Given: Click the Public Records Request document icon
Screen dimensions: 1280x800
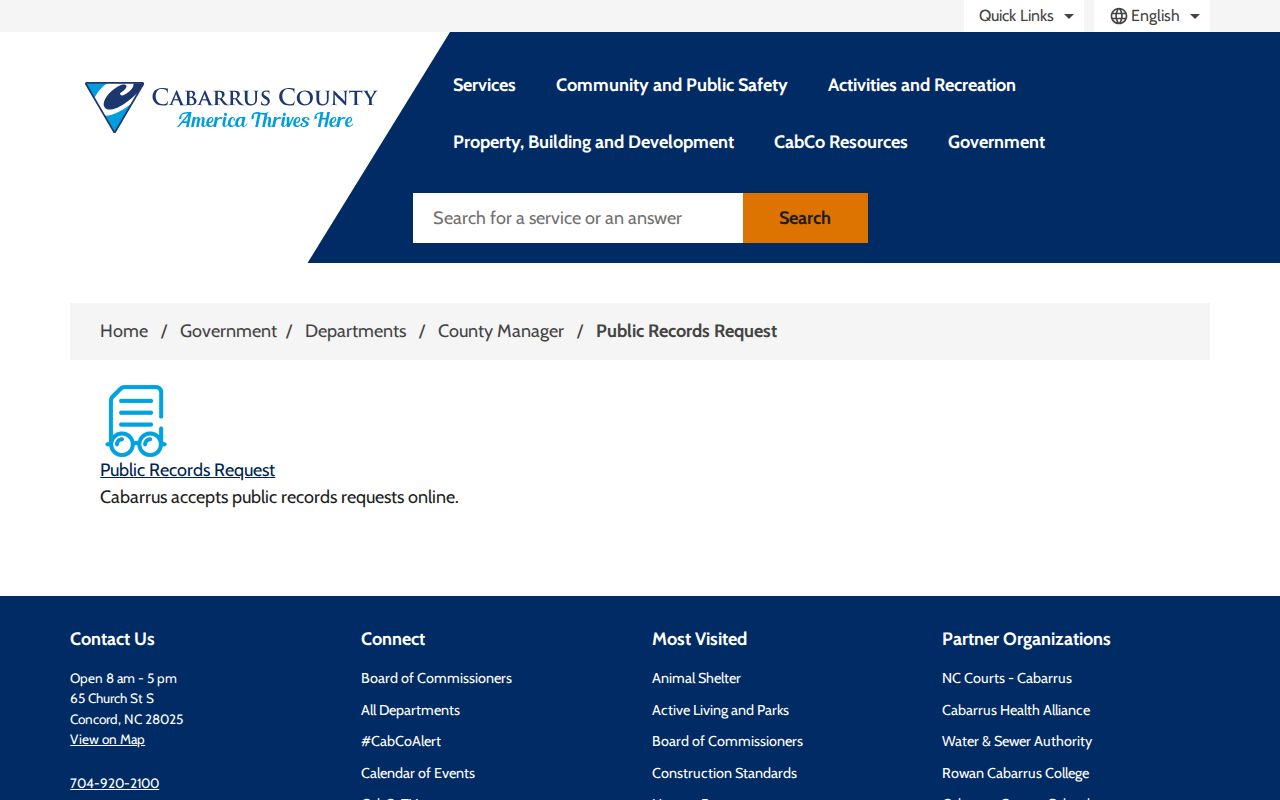Looking at the screenshot, I should 136,421.
